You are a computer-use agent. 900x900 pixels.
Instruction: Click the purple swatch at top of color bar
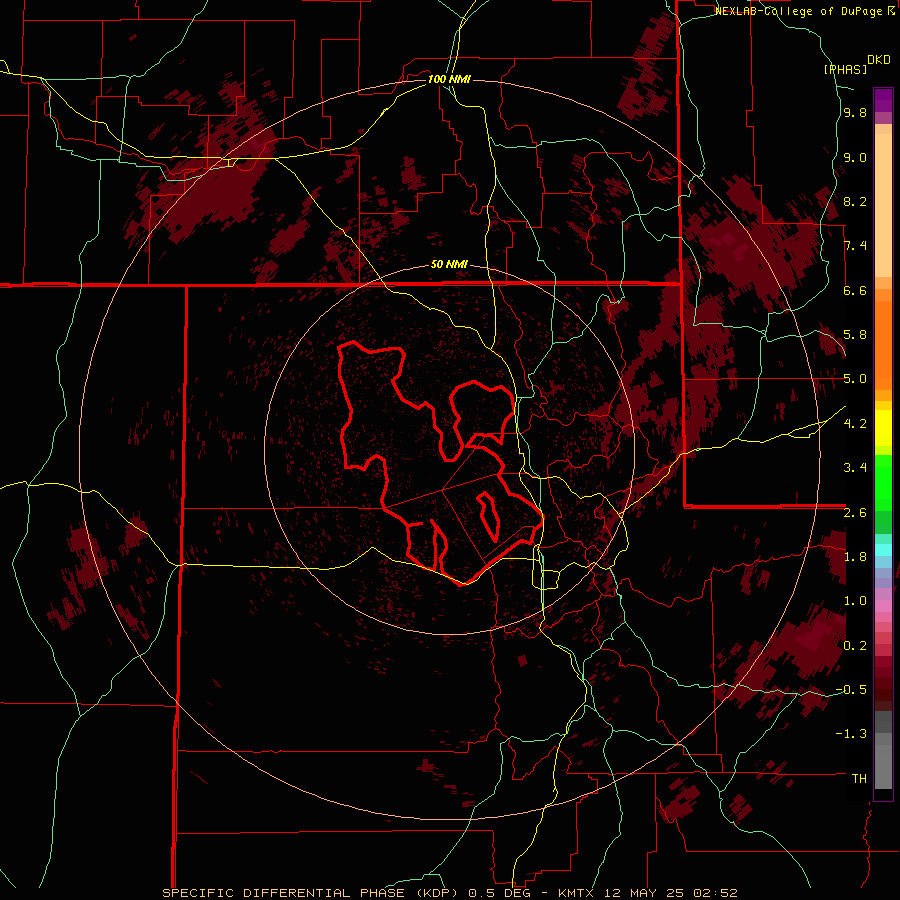tap(883, 100)
